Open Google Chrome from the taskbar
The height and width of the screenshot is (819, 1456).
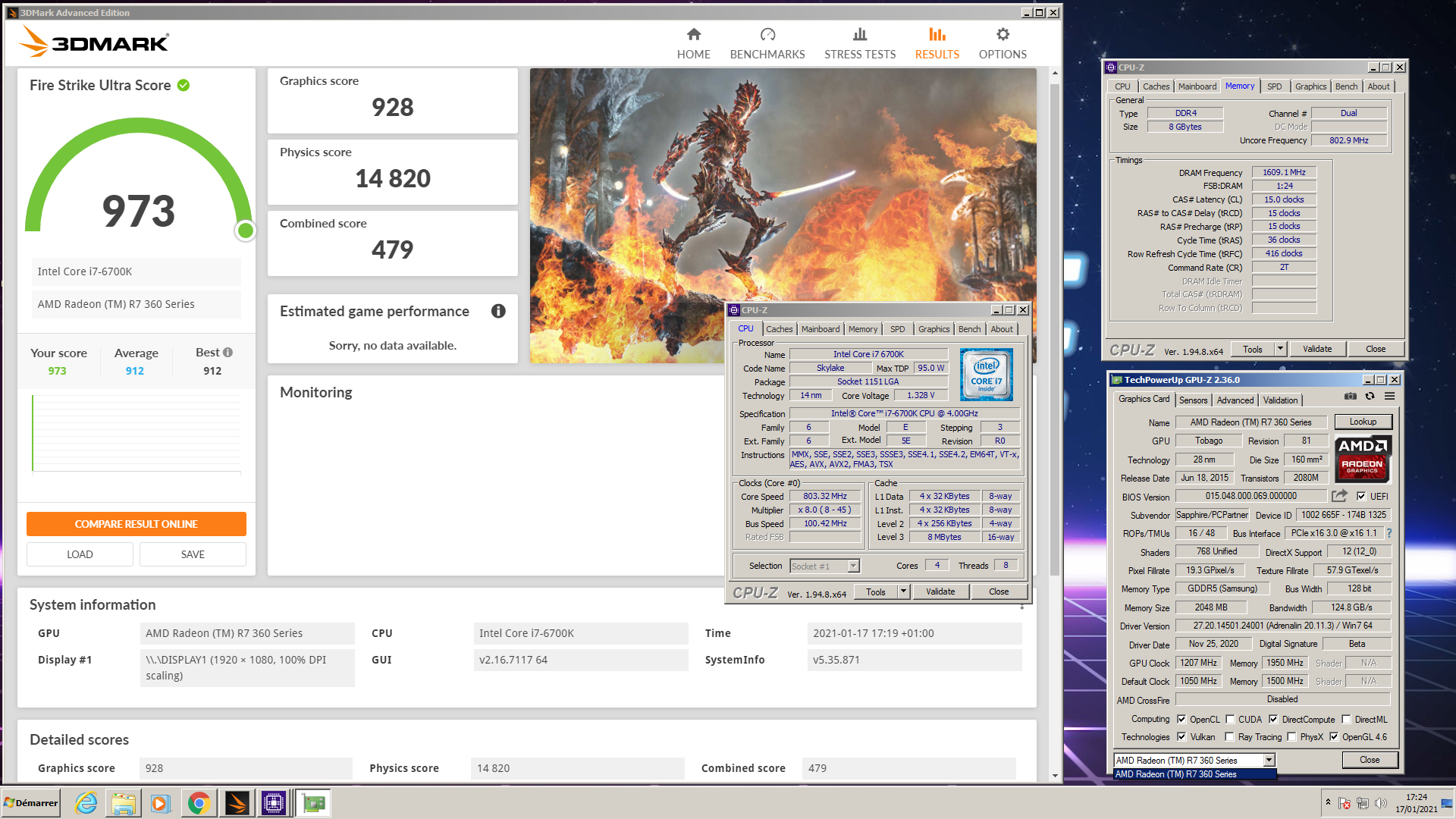pos(199,803)
